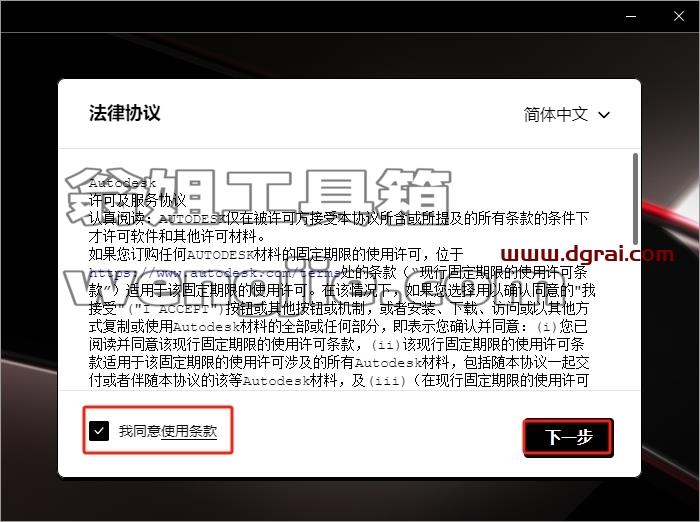Minimize the installer window
The image size is (700, 522).
pyautogui.click(x=631, y=17)
